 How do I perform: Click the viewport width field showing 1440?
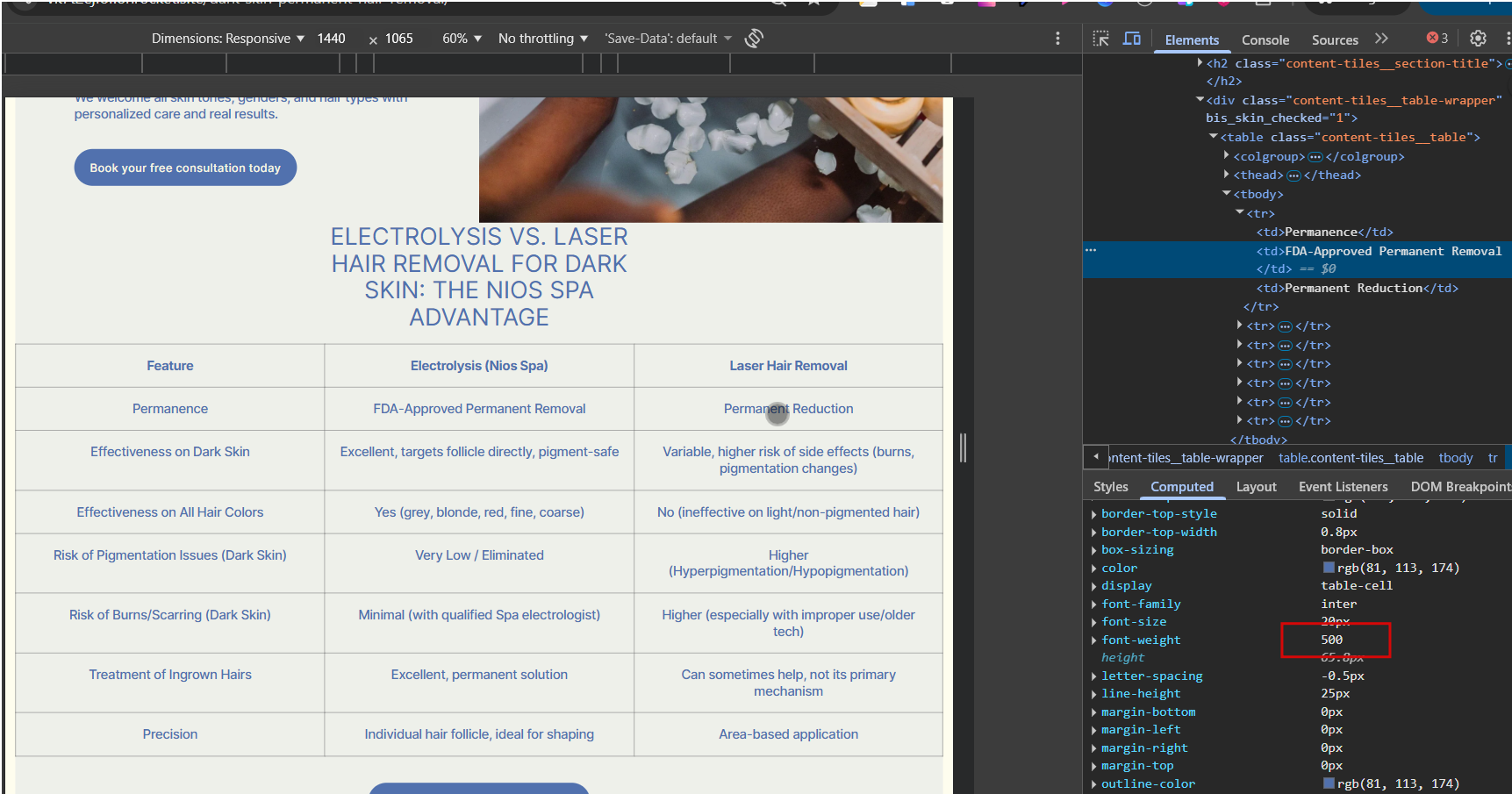[331, 39]
